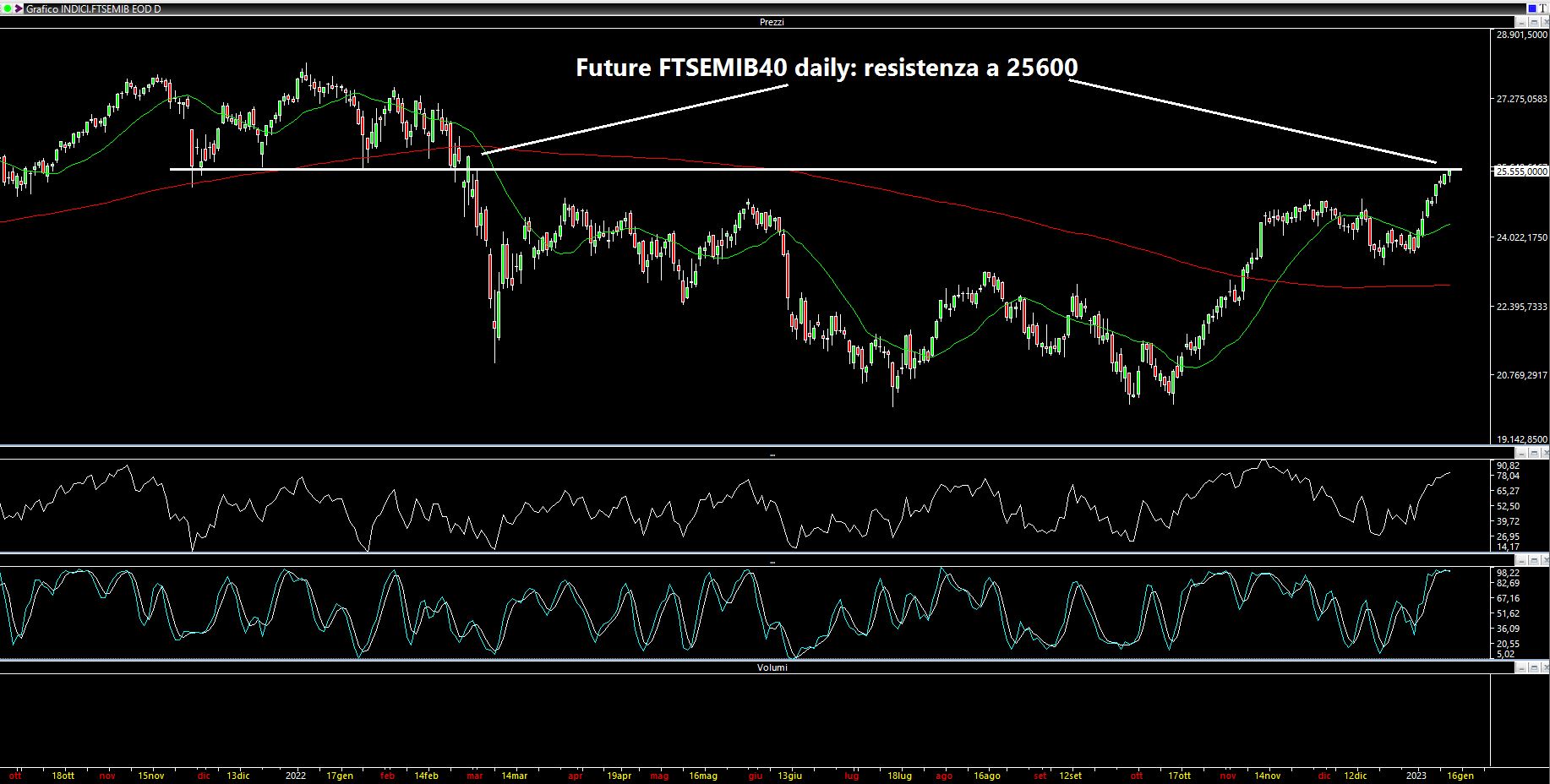Close the stochastic indicator panel
1550x784 pixels.
pos(1543,560)
